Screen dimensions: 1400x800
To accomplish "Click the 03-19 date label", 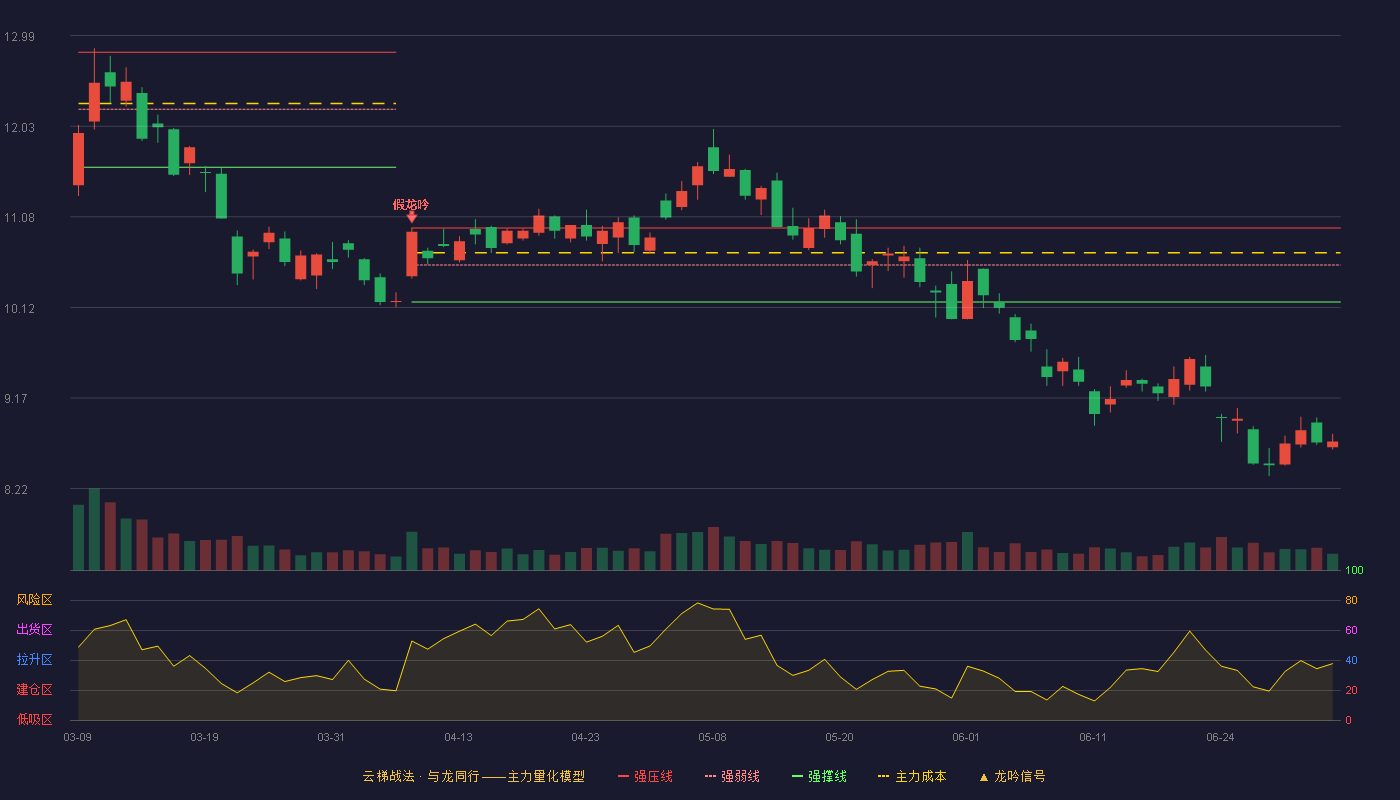I will (x=204, y=737).
